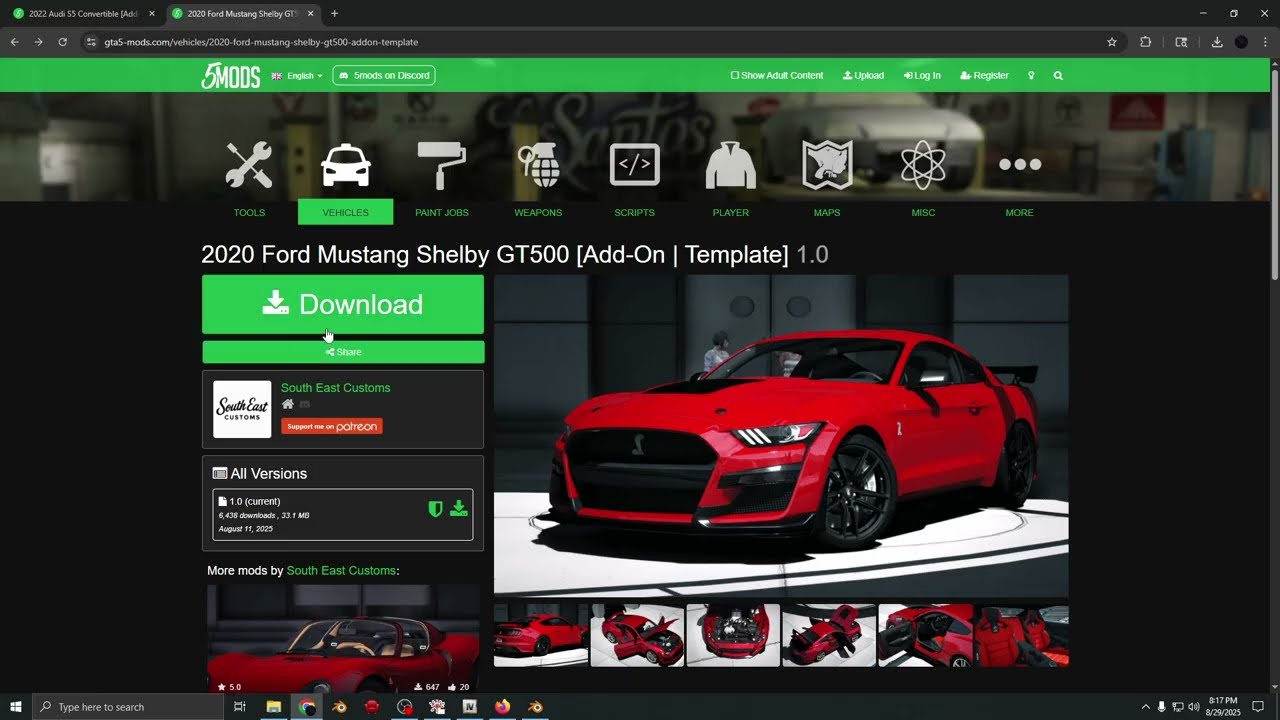Select the TOOLS menu label
Viewport: 1280px width, 720px height.
(x=249, y=212)
